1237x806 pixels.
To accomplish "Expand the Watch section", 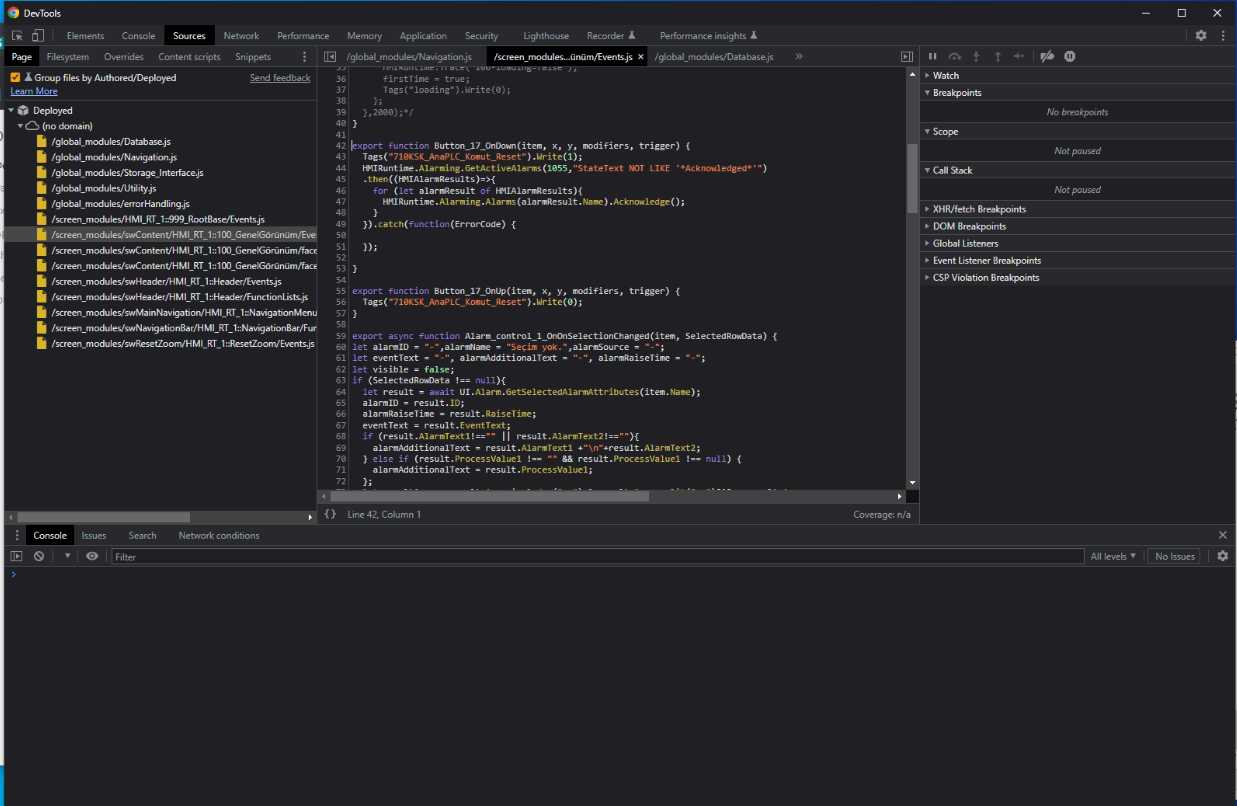I will pos(946,76).
